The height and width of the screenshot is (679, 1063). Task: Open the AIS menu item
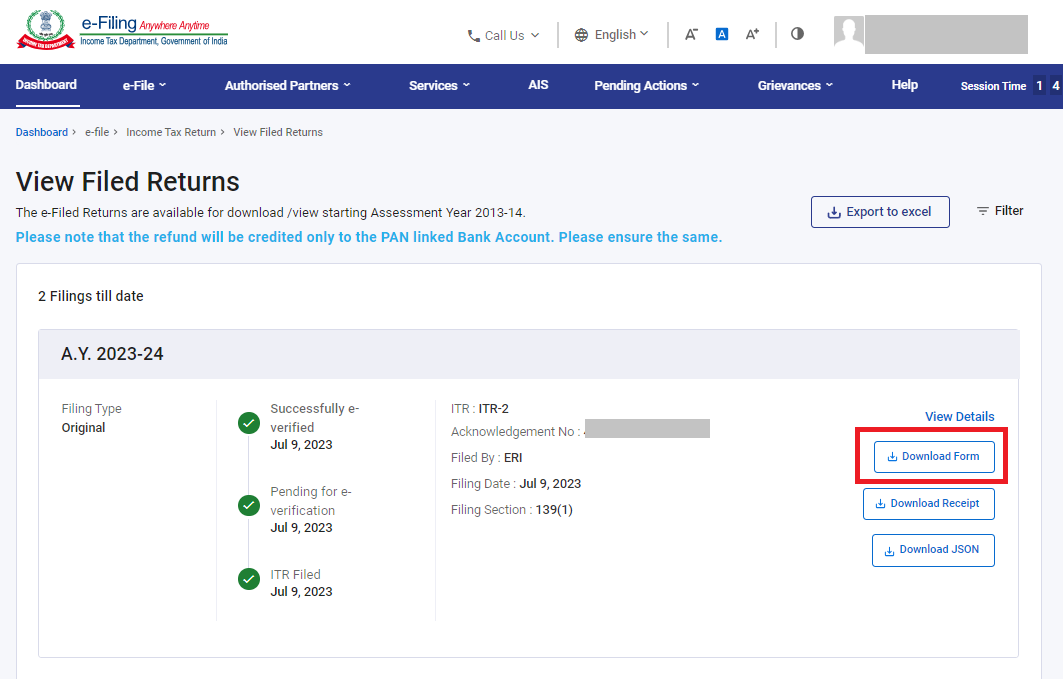pyautogui.click(x=538, y=86)
